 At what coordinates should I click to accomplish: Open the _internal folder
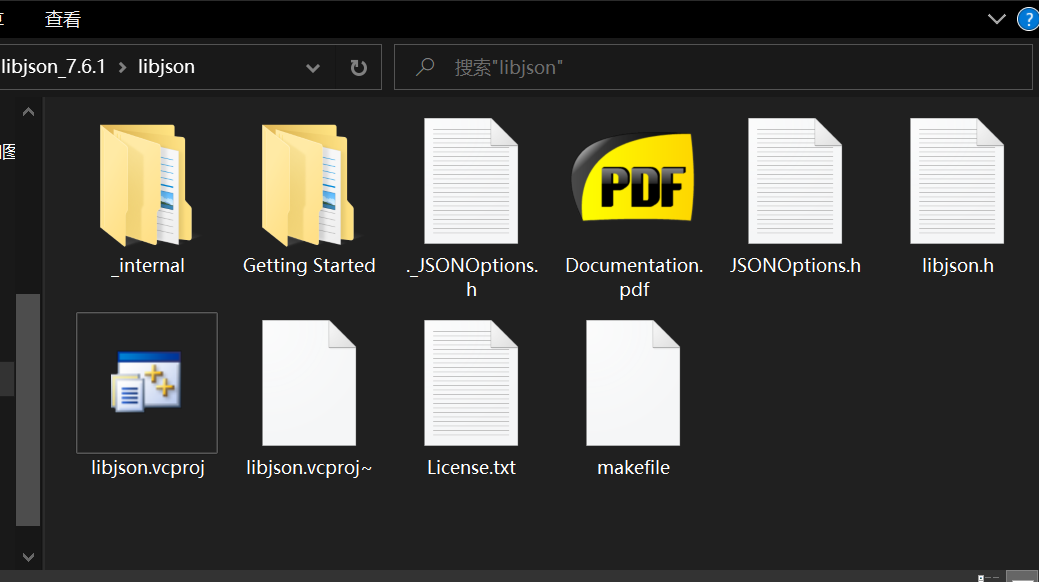[x=147, y=187]
